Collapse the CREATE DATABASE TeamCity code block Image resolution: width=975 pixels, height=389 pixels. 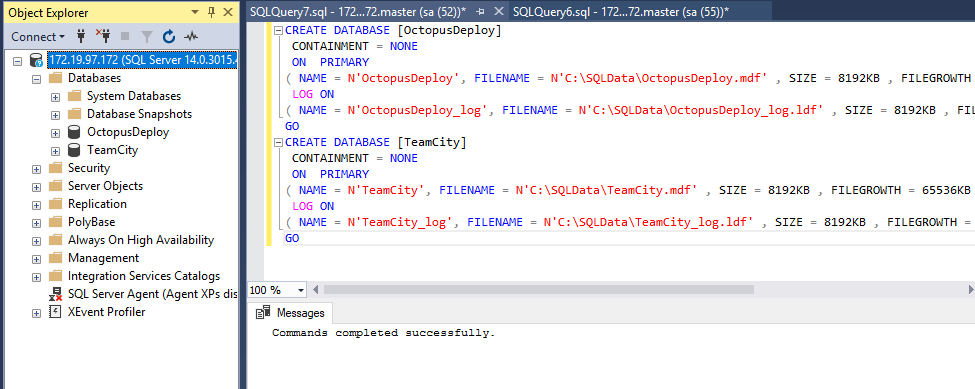point(279,142)
